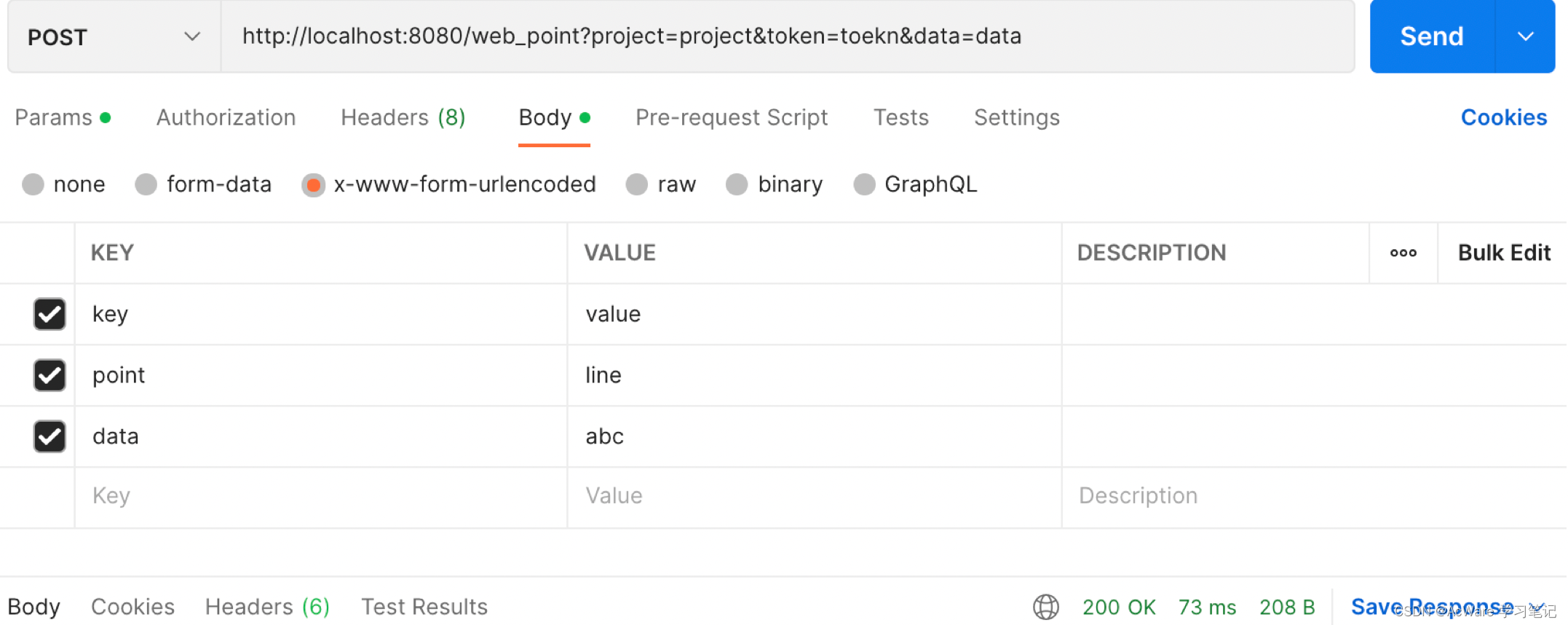Open response Test Results tab
The image size is (1568, 625).
point(424,607)
